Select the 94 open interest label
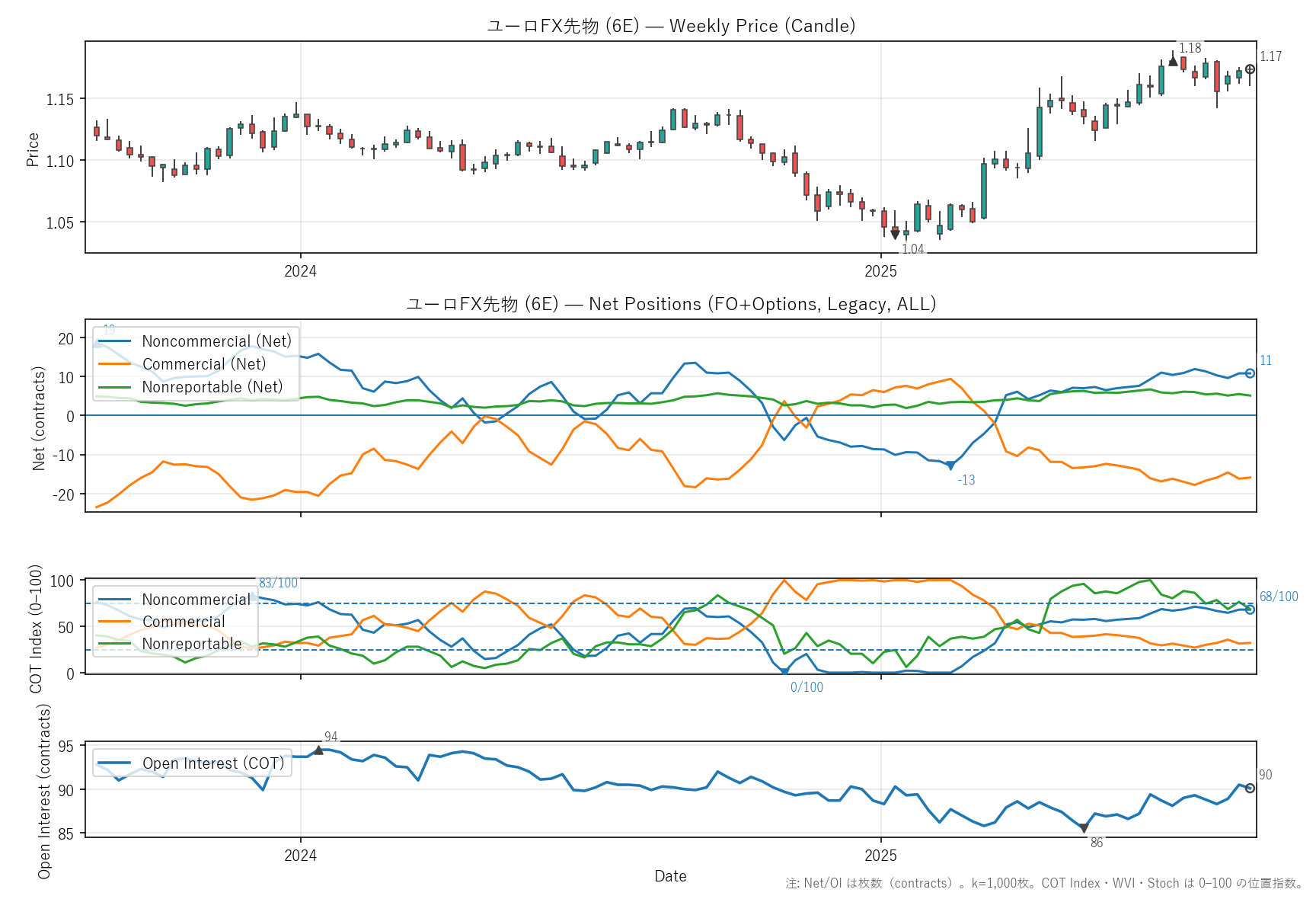Viewport: 1316px width, 899px height. 331,737
